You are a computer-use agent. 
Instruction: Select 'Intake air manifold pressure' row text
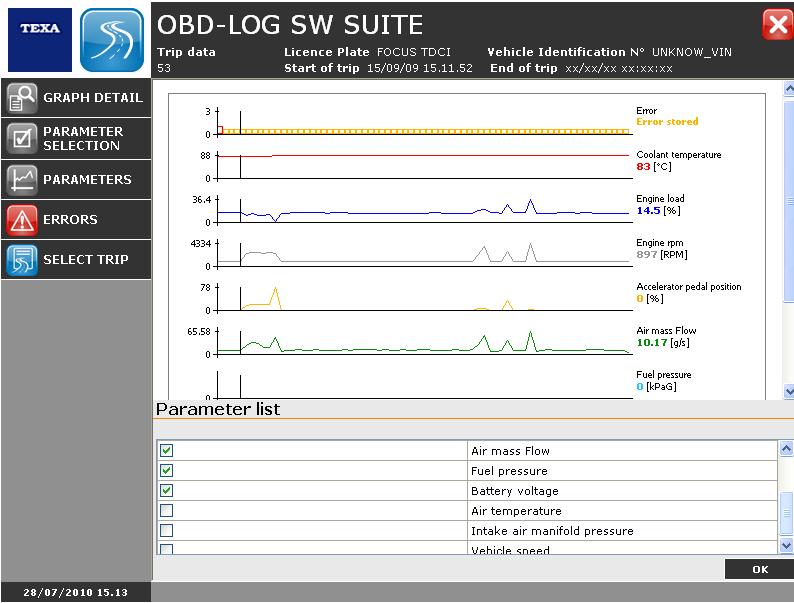[552, 531]
